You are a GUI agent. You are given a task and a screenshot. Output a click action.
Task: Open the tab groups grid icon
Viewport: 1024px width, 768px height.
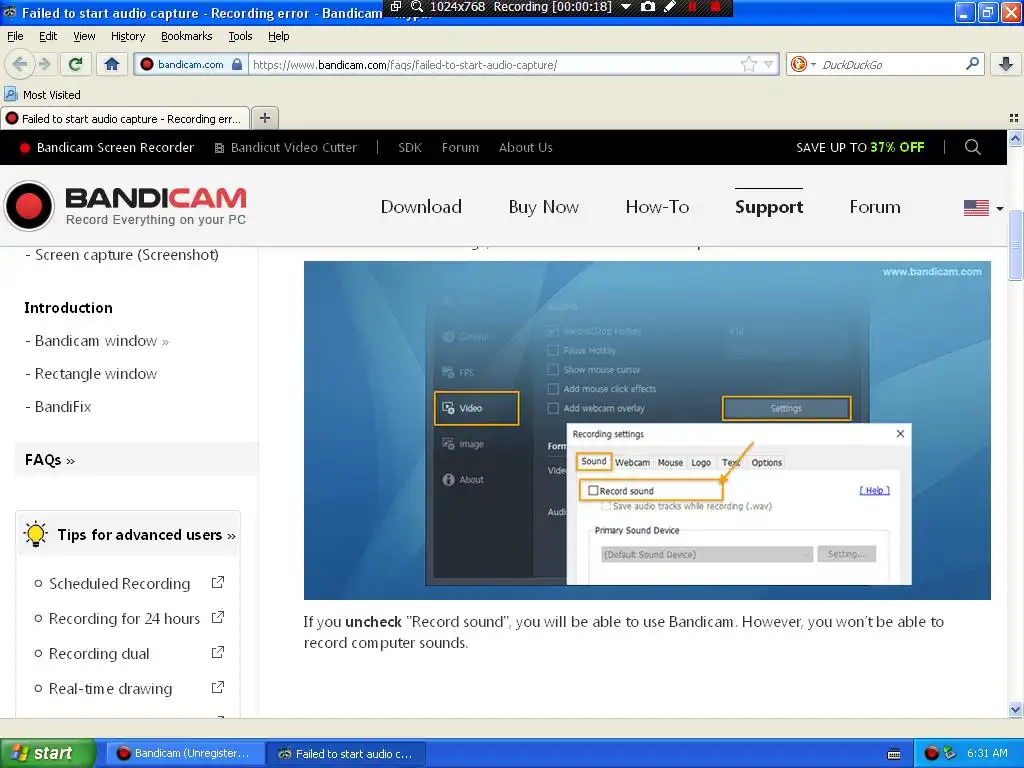tap(1014, 118)
